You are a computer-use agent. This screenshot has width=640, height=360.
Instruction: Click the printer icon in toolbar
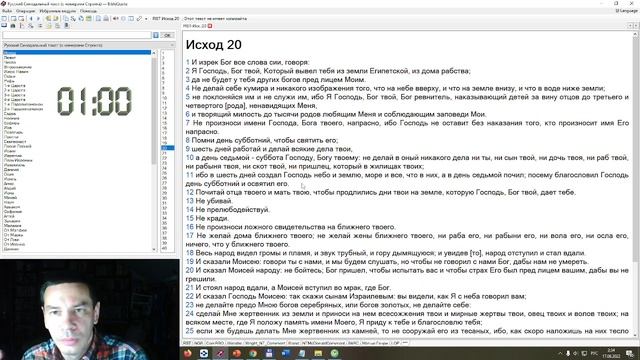(x=106, y=19)
